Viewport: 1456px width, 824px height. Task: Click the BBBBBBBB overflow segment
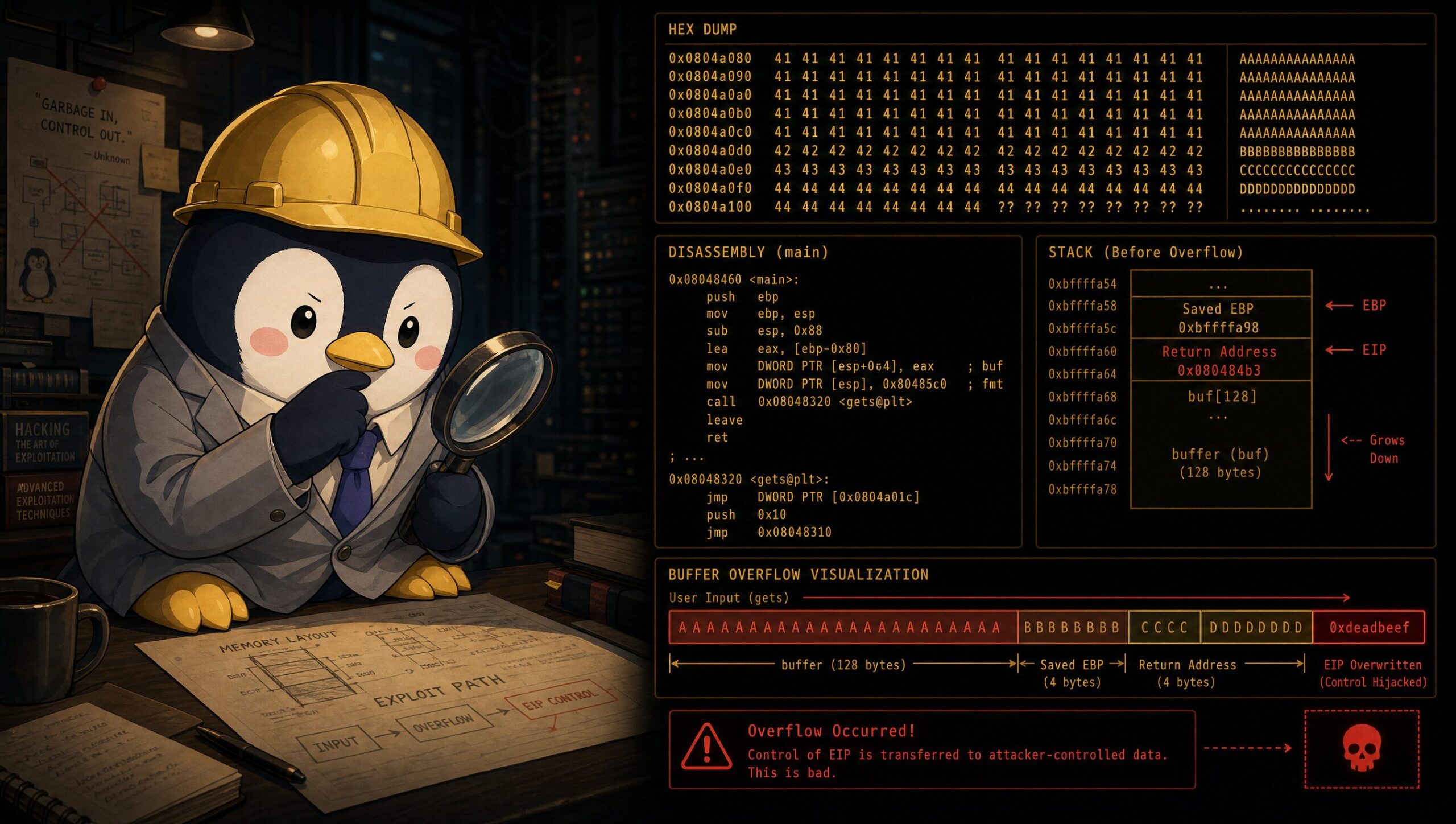coord(1072,627)
